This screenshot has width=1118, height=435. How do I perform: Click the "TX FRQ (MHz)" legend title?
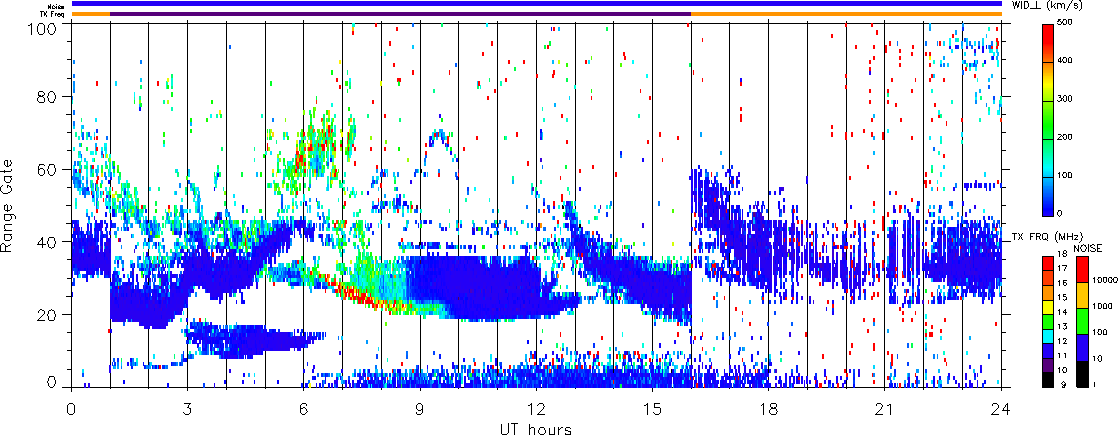pyautogui.click(x=1046, y=236)
